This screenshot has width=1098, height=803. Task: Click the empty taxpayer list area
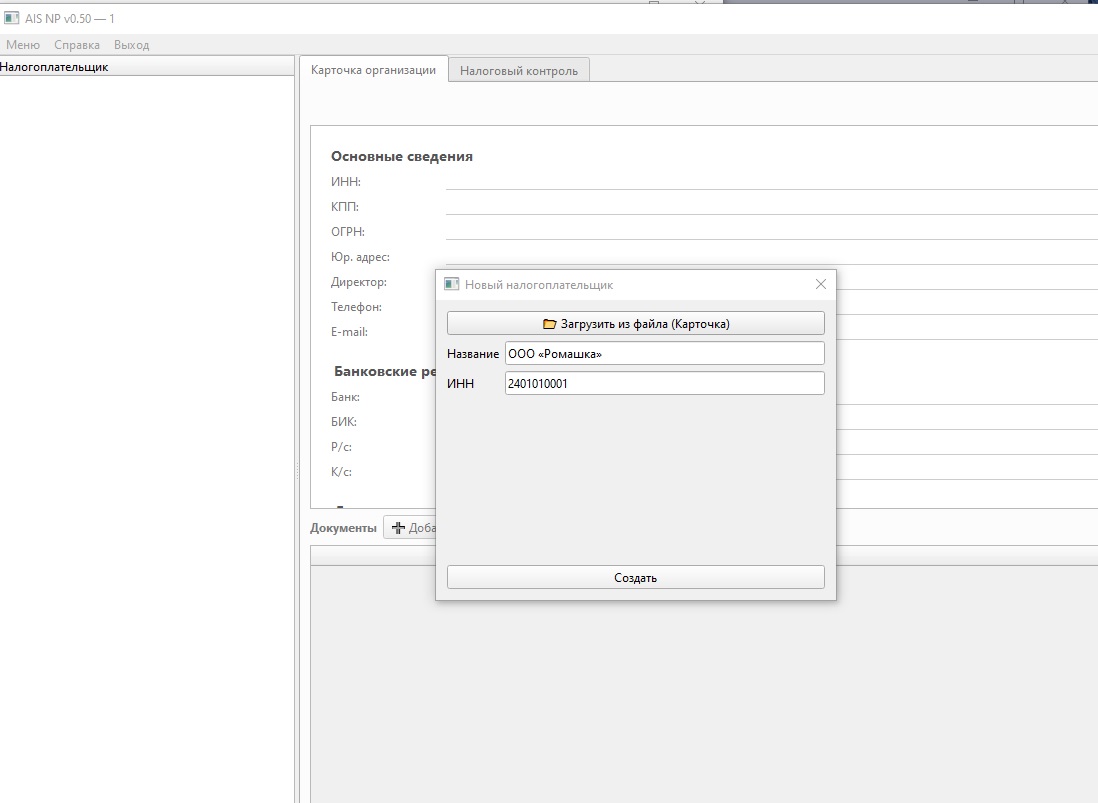tap(147, 400)
